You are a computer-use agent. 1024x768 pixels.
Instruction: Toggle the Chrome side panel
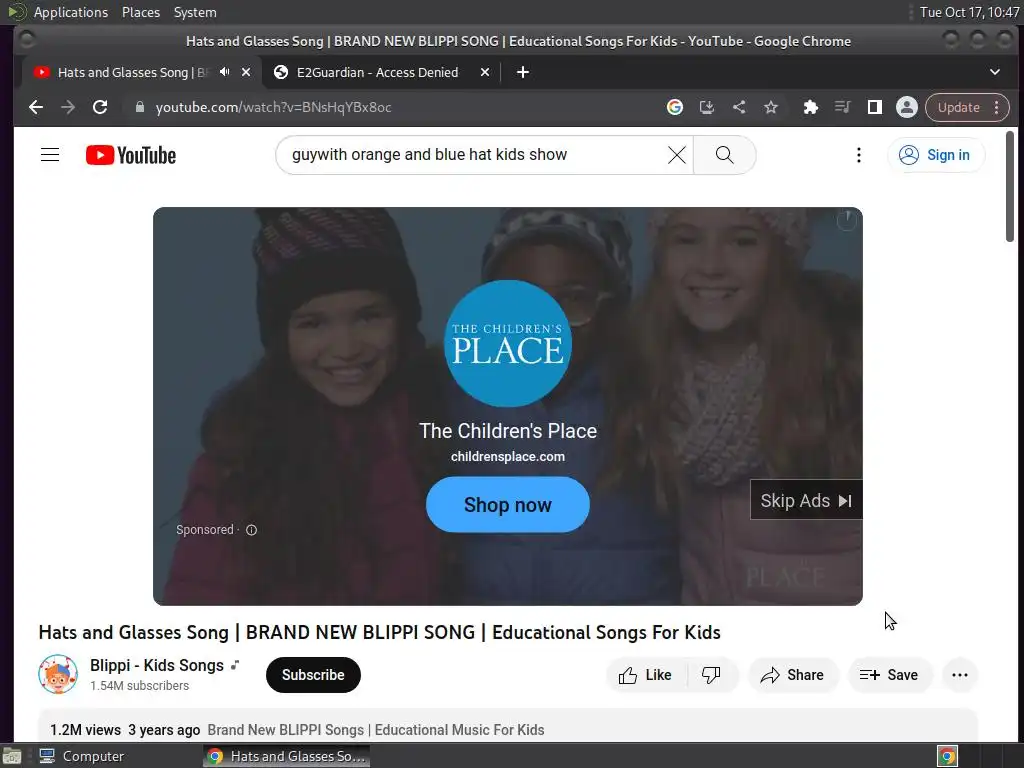[x=874, y=107]
